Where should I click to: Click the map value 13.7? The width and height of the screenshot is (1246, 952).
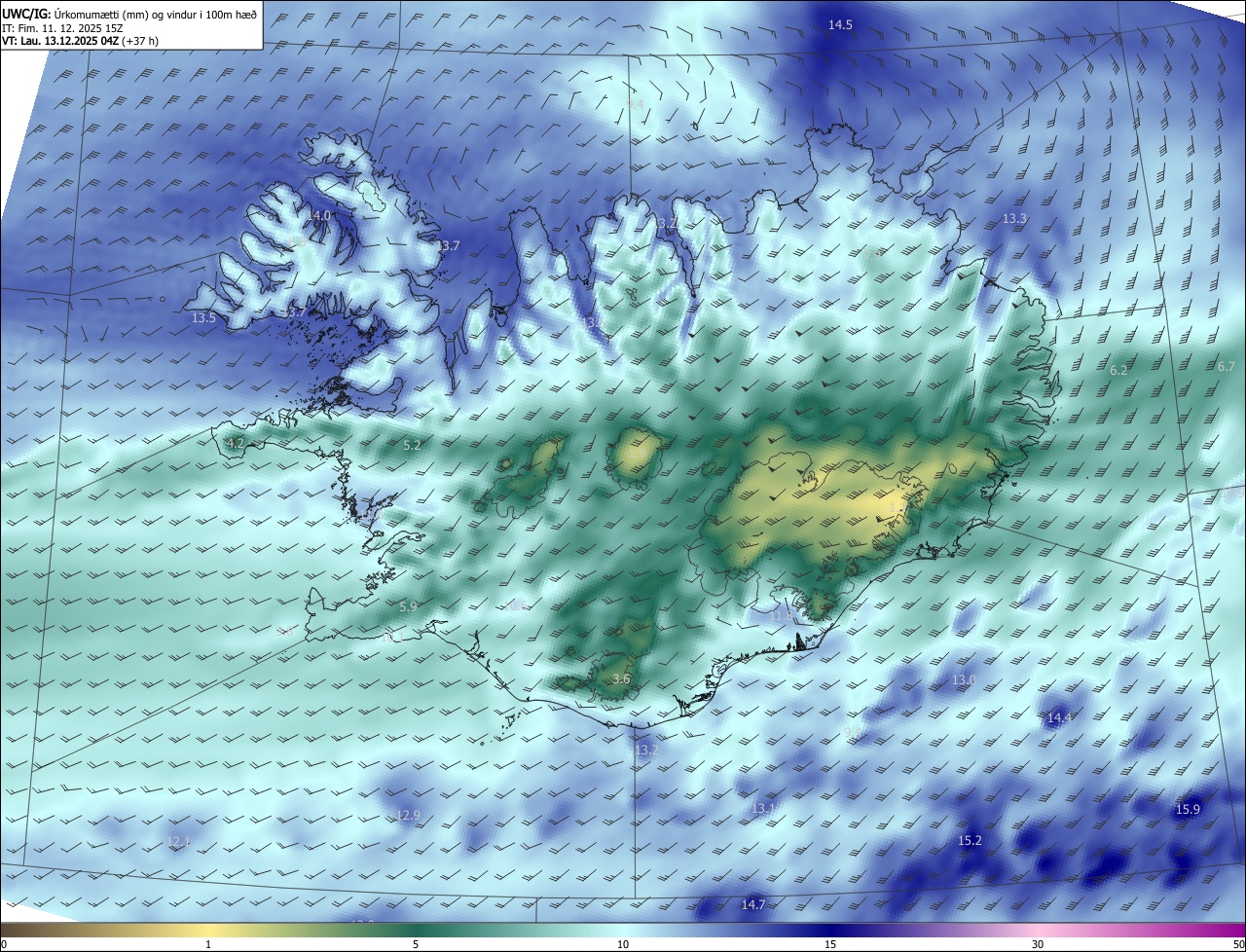[448, 246]
